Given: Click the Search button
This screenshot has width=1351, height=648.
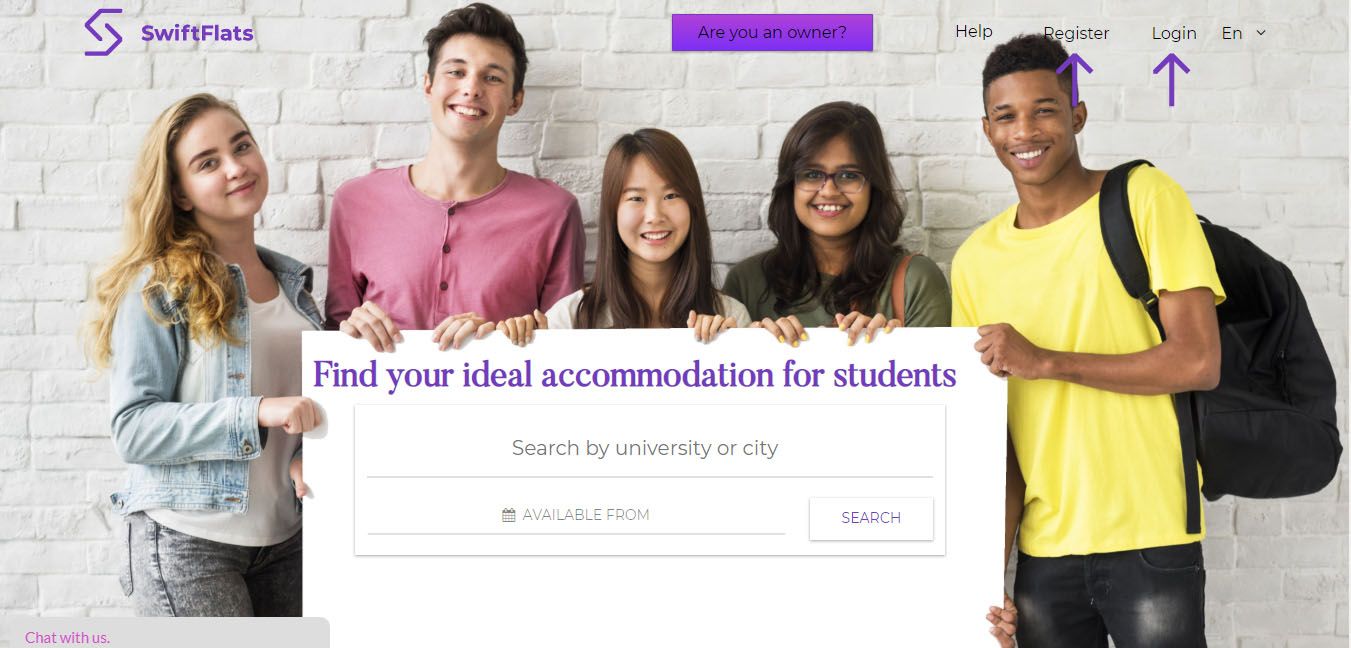Looking at the screenshot, I should [871, 518].
